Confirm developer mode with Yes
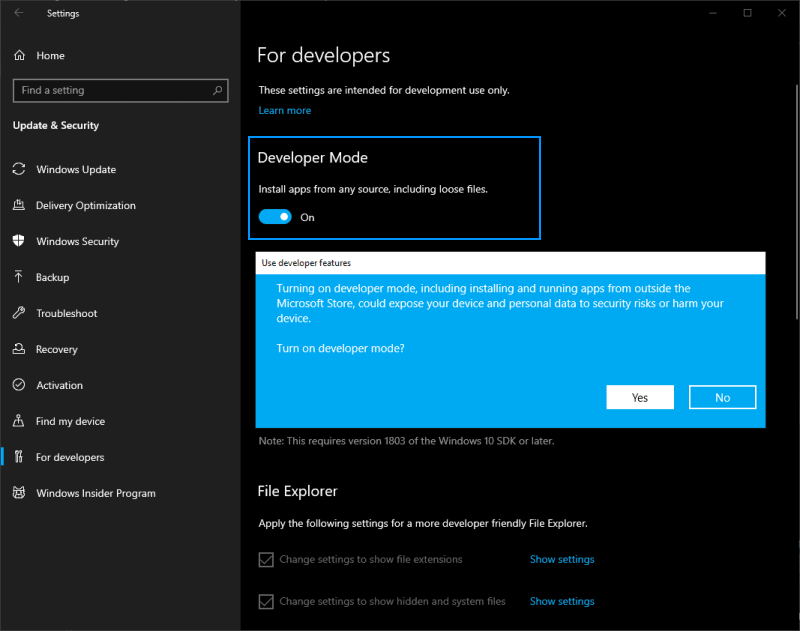 coord(640,397)
